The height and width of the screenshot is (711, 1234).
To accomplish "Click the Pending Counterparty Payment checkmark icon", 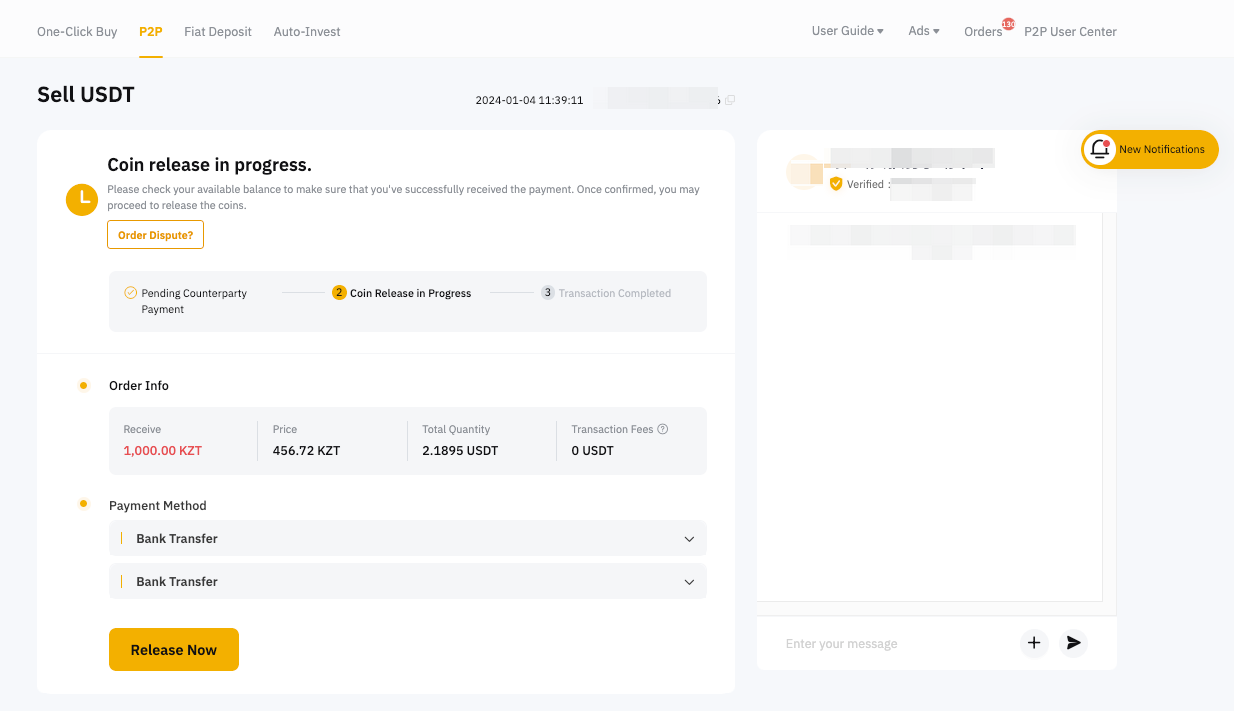I will 130,293.
